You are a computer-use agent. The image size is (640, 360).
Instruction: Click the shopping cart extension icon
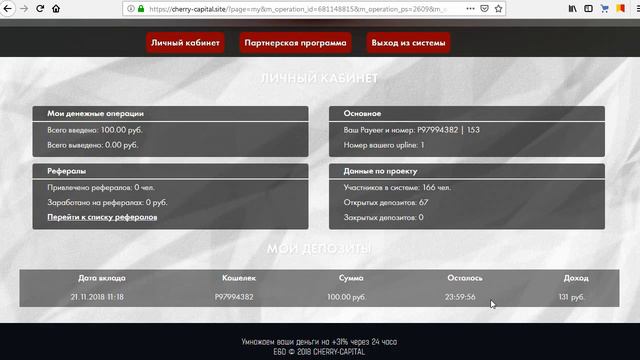[604, 9]
